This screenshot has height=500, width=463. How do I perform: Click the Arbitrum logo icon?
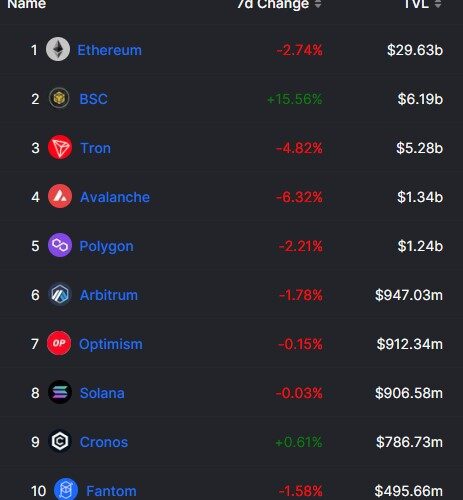click(x=60, y=294)
